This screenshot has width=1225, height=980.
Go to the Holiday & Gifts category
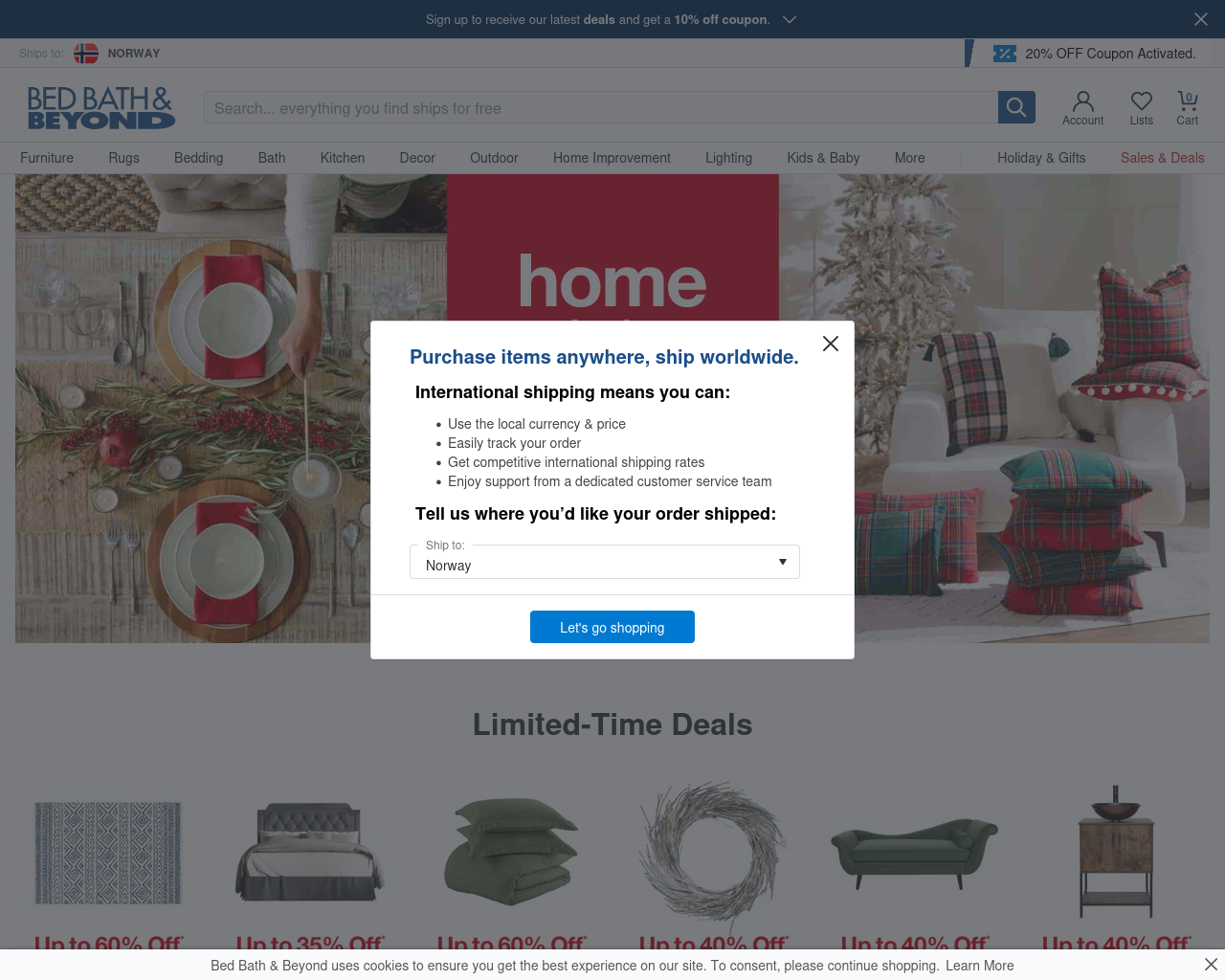[1041, 158]
